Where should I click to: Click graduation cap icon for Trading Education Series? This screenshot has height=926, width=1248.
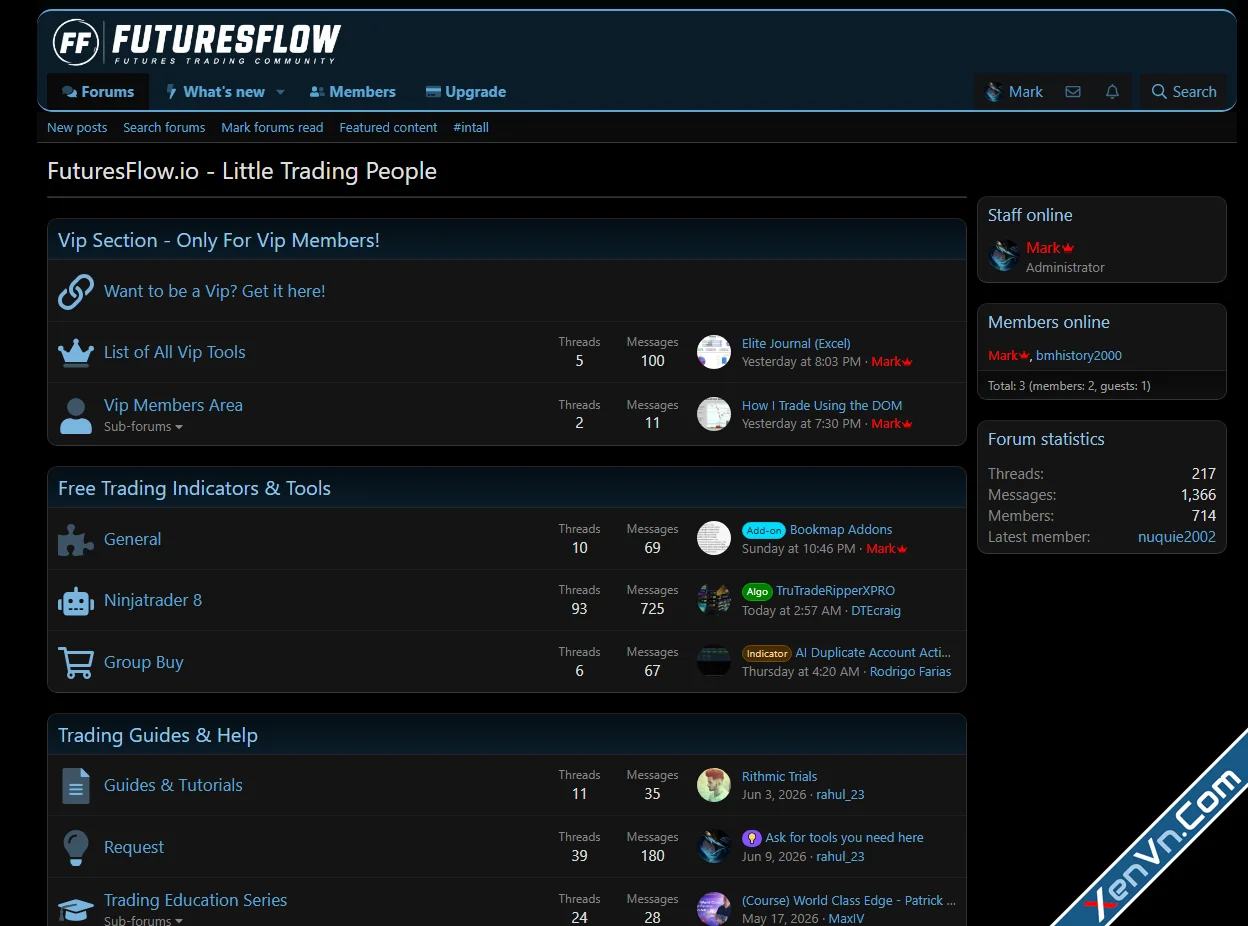[76, 909]
